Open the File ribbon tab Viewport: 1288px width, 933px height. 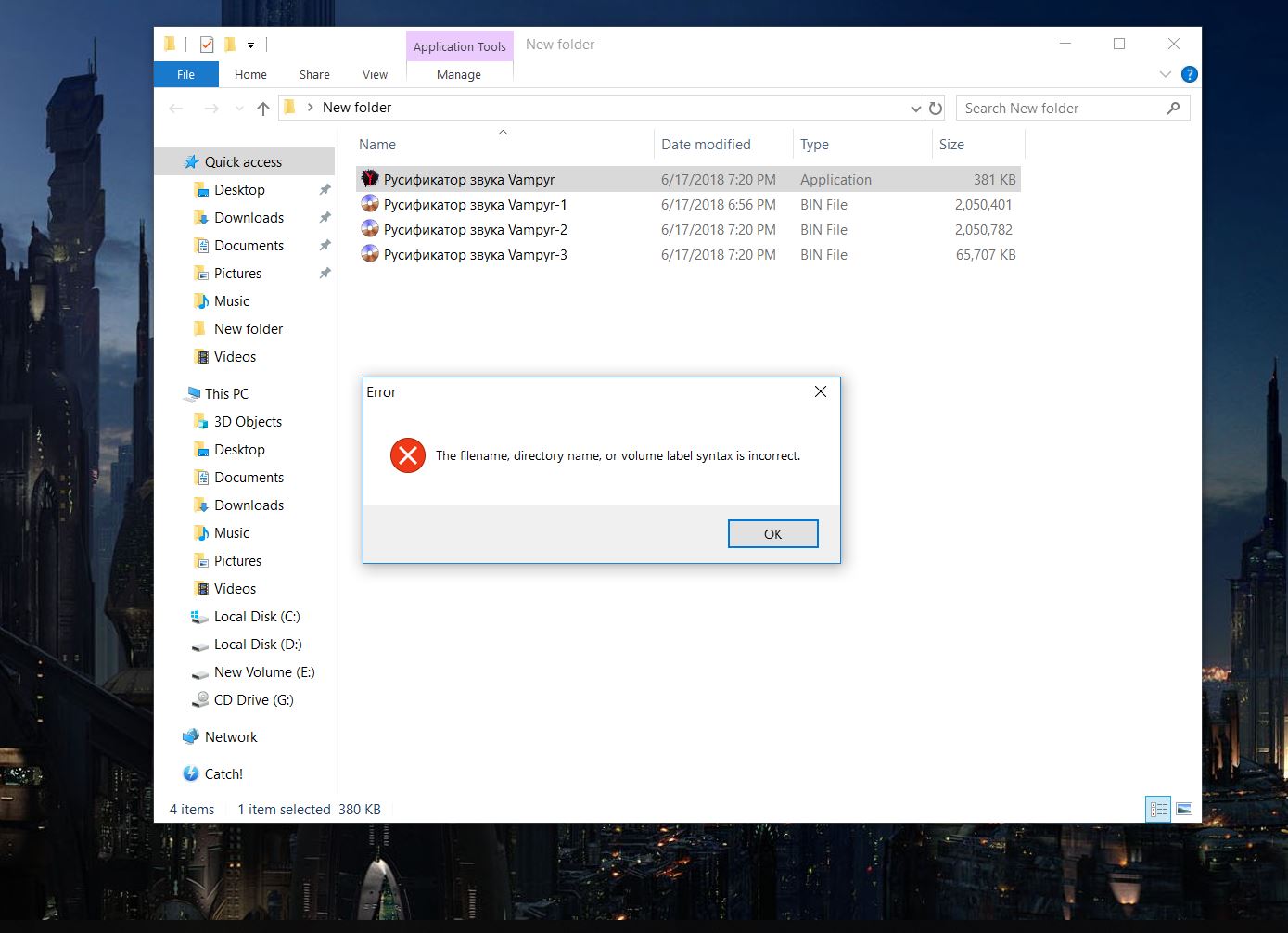tap(185, 74)
